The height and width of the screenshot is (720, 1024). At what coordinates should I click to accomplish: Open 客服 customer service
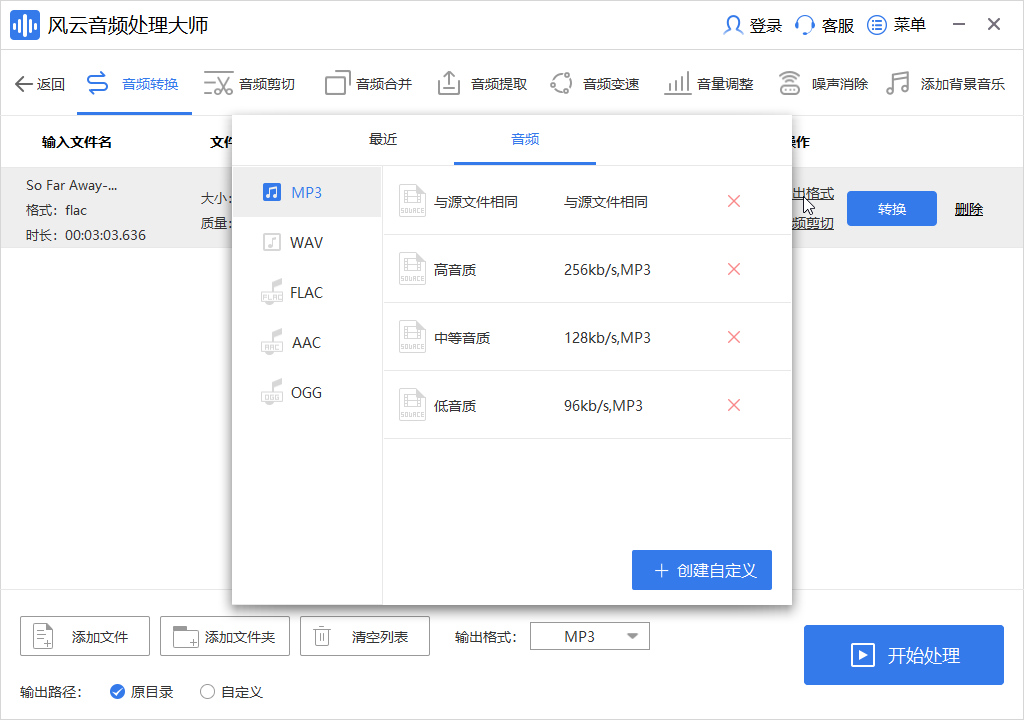[x=824, y=25]
